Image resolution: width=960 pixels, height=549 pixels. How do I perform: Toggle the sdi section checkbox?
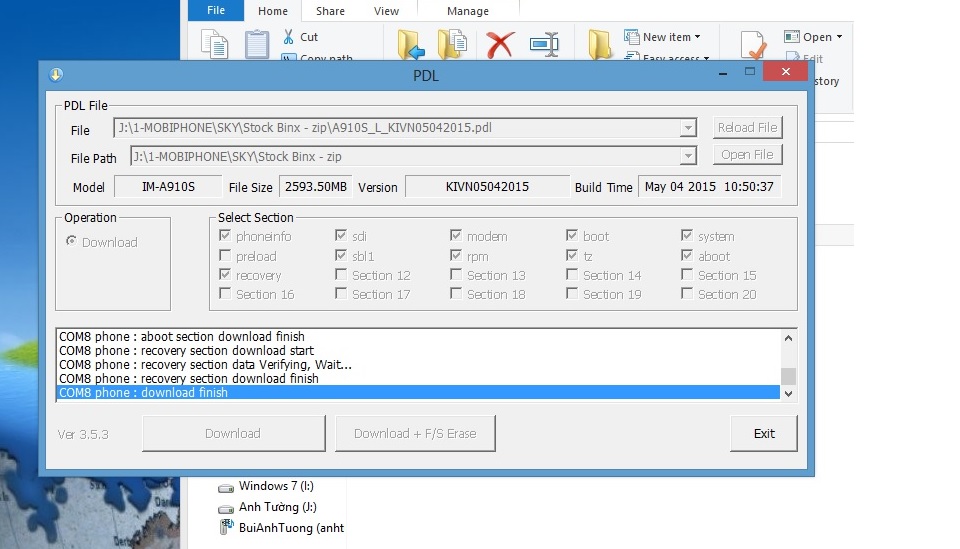(341, 236)
